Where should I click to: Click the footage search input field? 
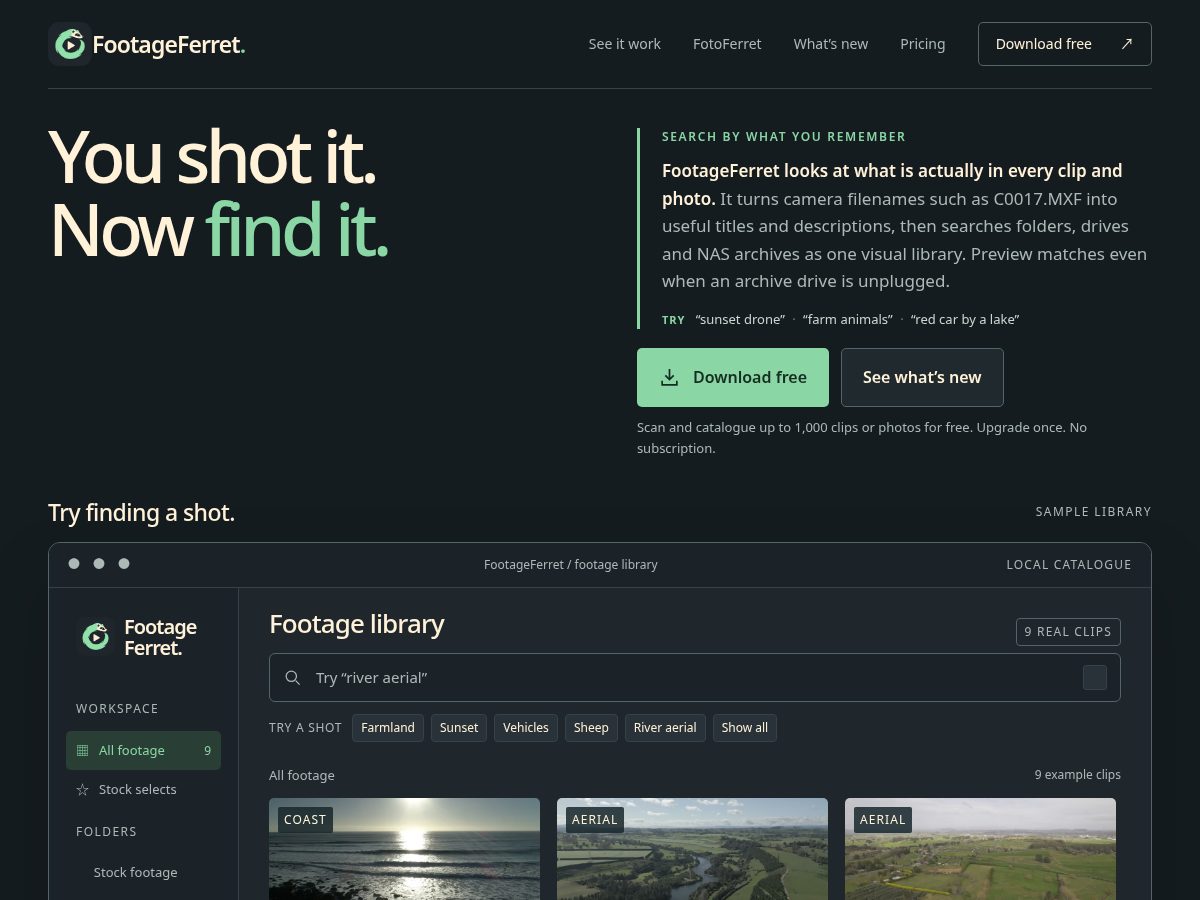click(695, 678)
